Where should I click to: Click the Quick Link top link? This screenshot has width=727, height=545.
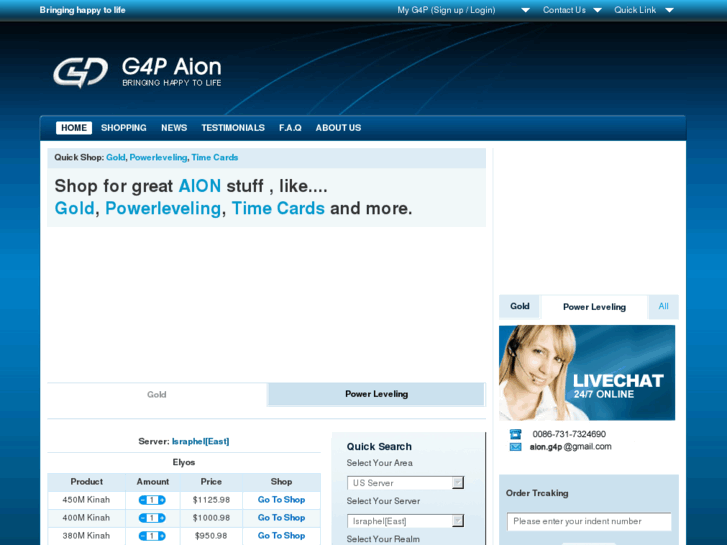(635, 10)
